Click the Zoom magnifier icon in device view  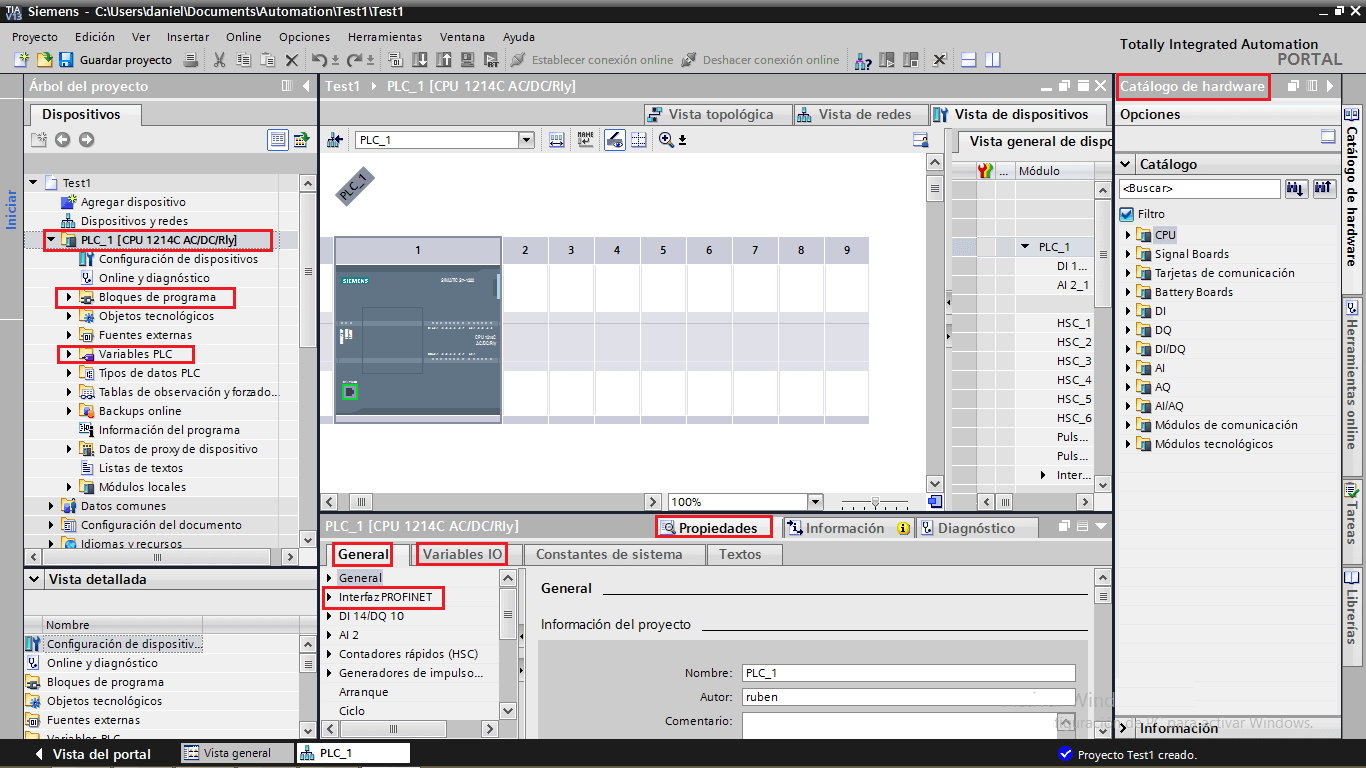click(x=666, y=140)
